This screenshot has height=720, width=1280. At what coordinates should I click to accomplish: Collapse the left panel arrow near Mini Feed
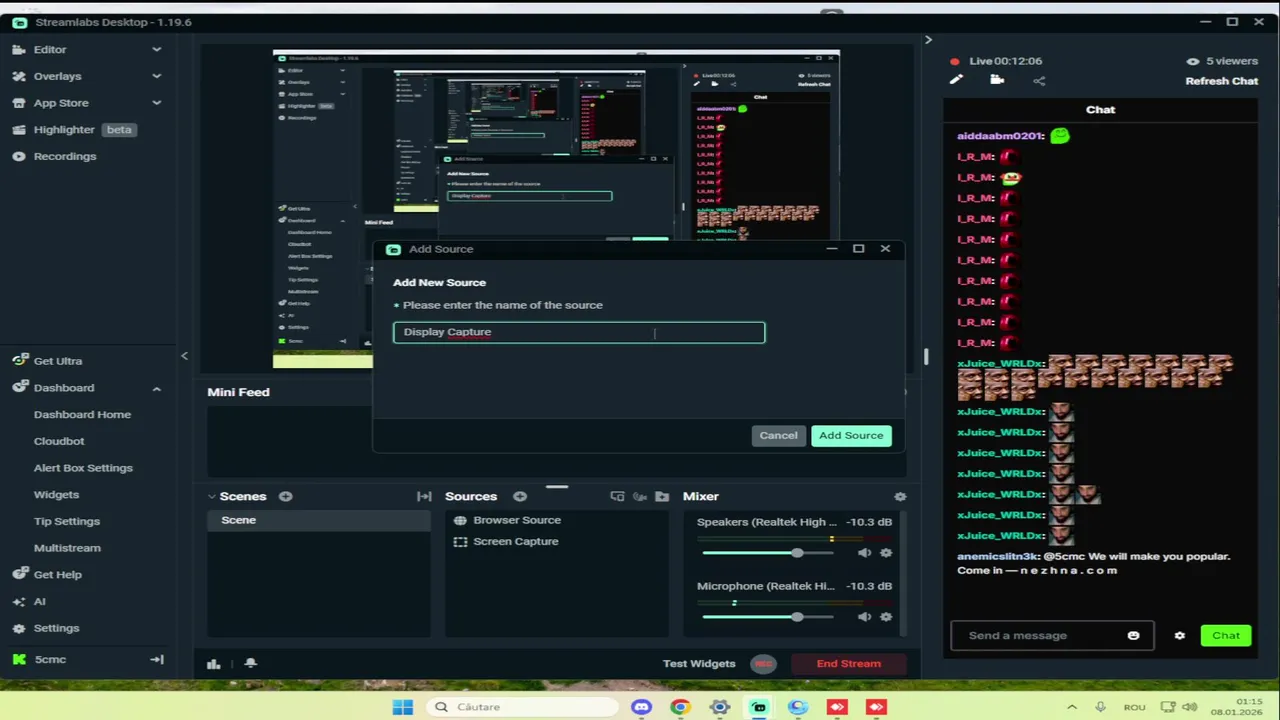[184, 356]
